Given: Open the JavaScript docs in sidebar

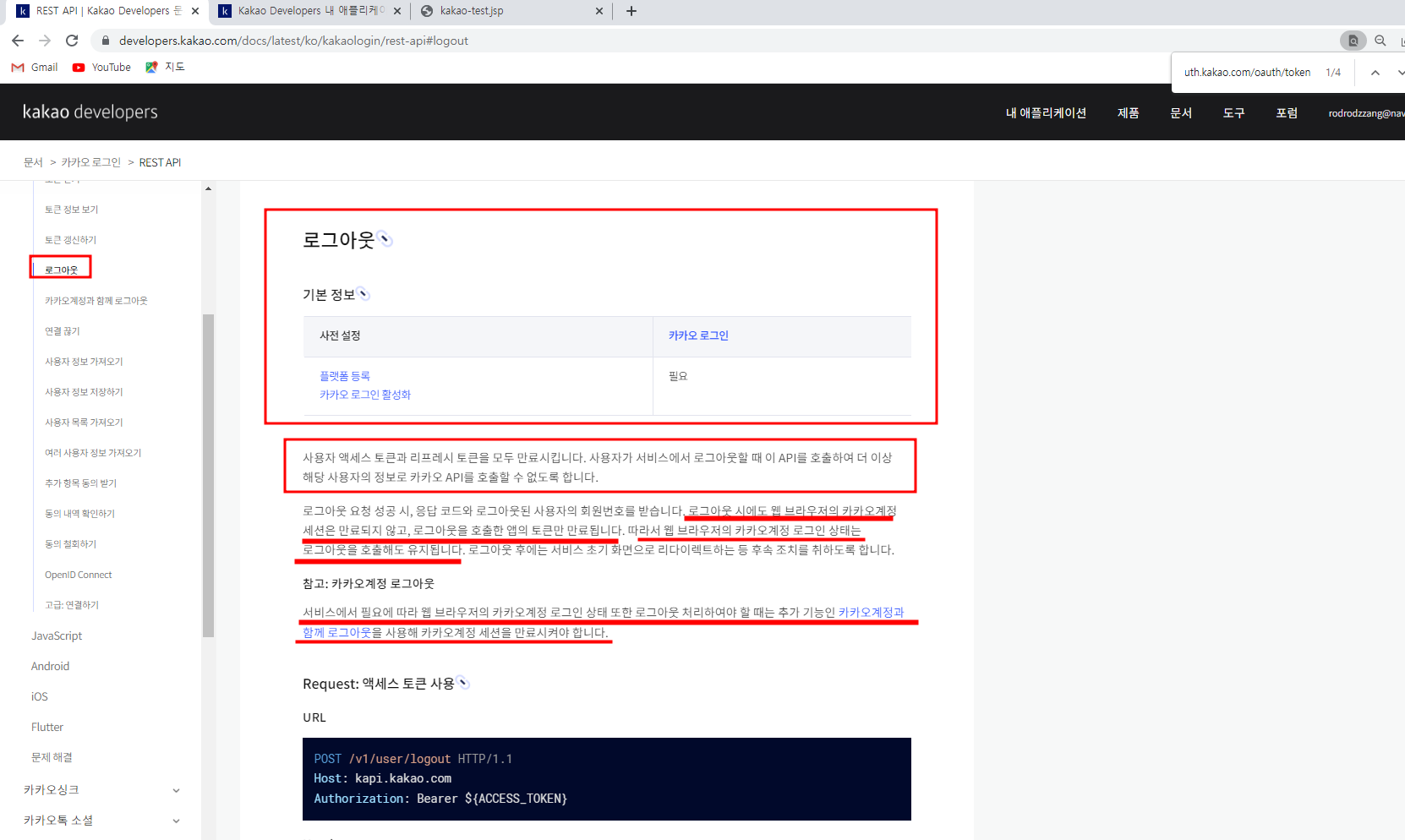Looking at the screenshot, I should point(57,635).
